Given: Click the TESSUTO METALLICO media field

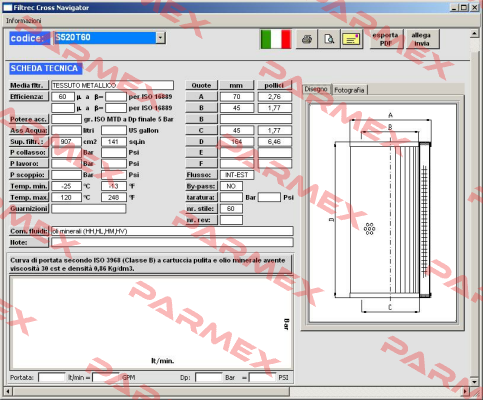Looking at the screenshot, I should 112,85.
